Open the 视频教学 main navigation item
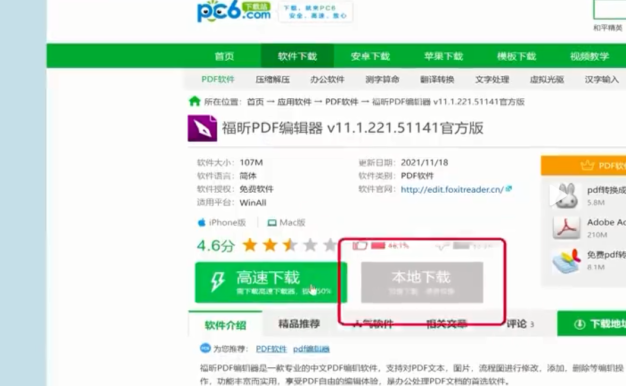626x386 pixels. tap(590, 56)
